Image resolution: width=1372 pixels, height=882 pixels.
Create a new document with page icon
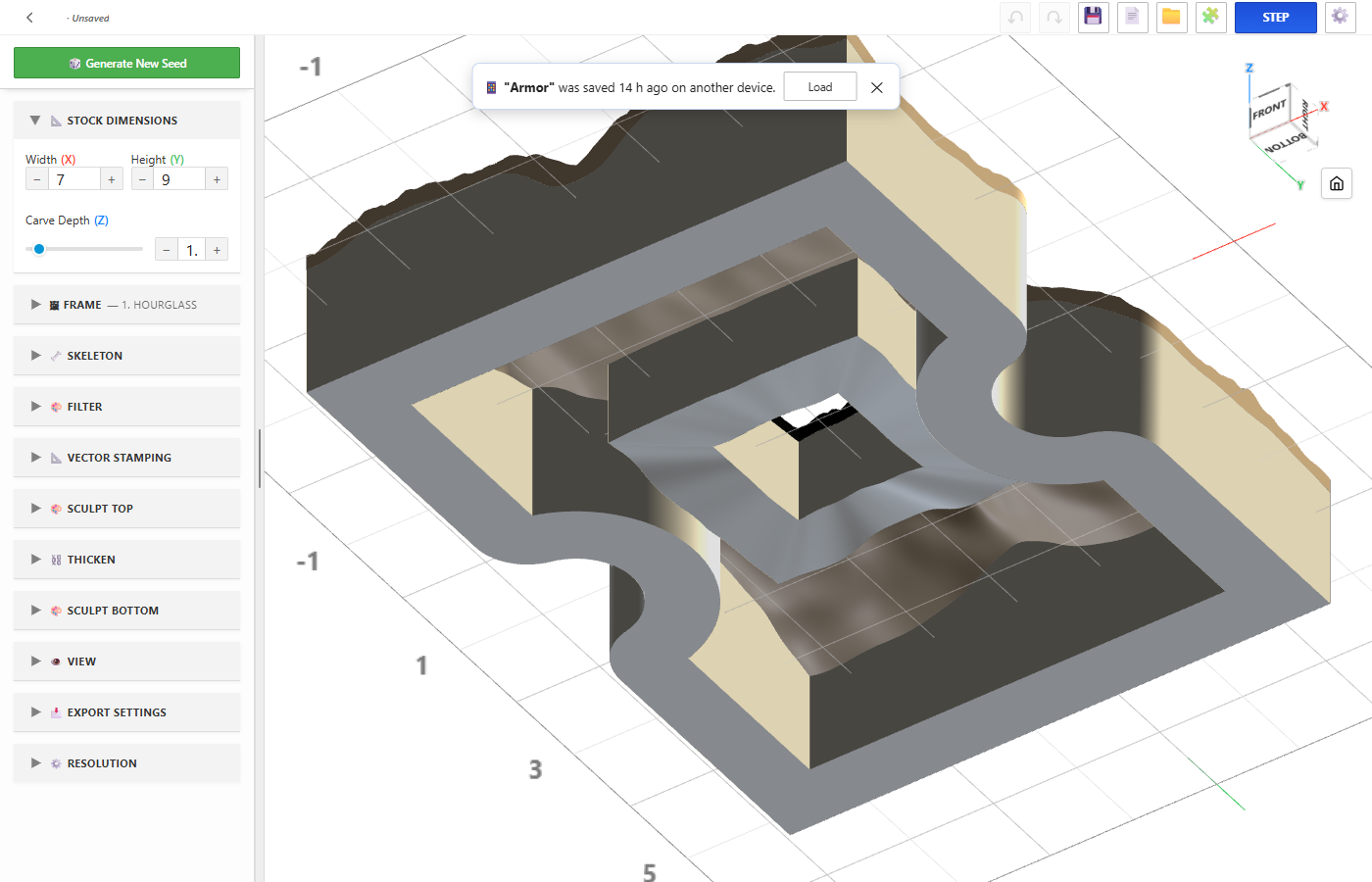(x=1133, y=18)
